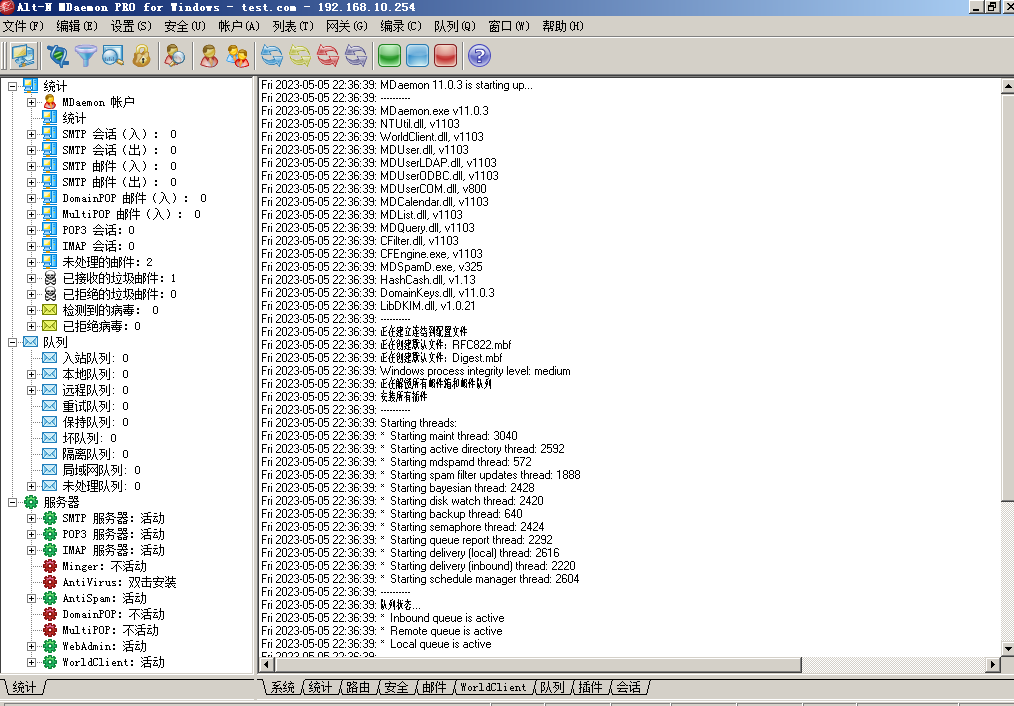This screenshot has height=706, width=1014.
Task: Open the 编录(C) menu
Action: click(400, 26)
